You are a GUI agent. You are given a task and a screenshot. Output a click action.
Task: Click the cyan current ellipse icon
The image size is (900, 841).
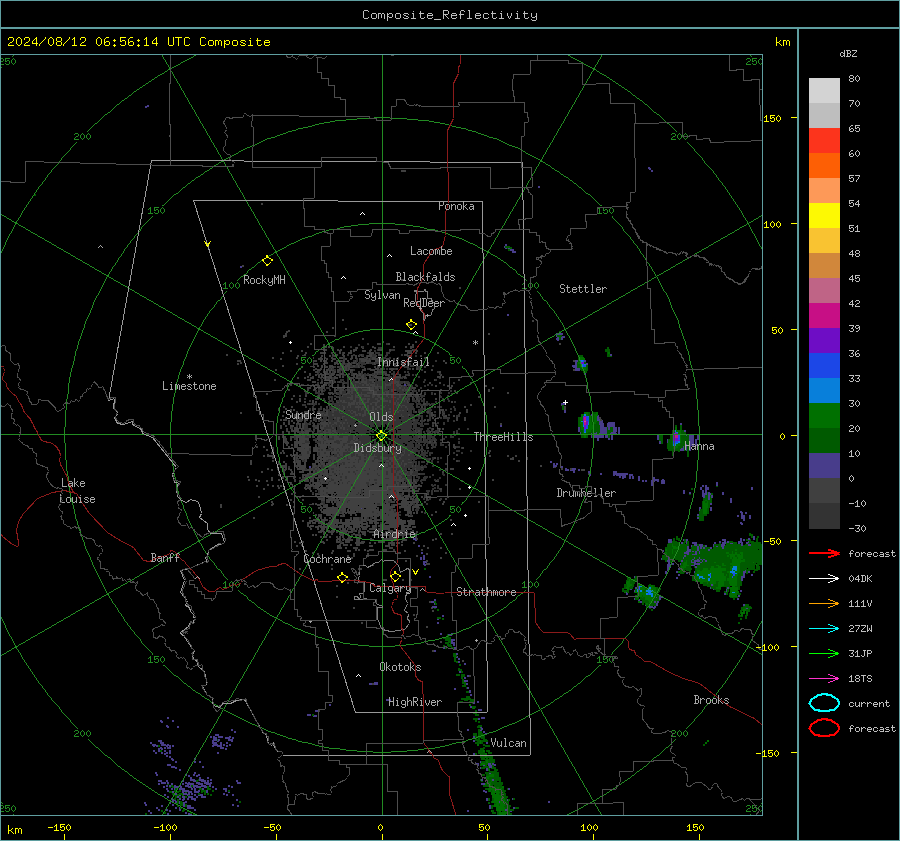pos(824,703)
